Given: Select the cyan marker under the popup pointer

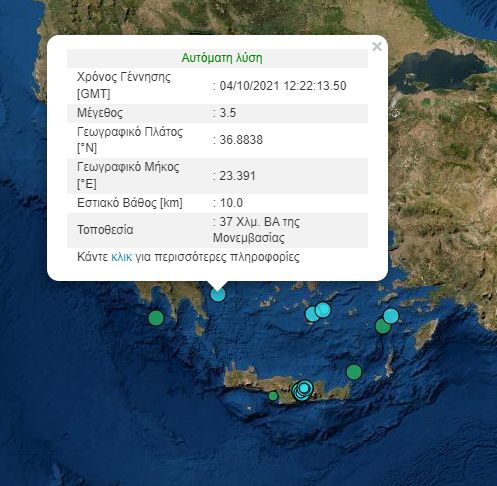Looking at the screenshot, I should pyautogui.click(x=218, y=295).
